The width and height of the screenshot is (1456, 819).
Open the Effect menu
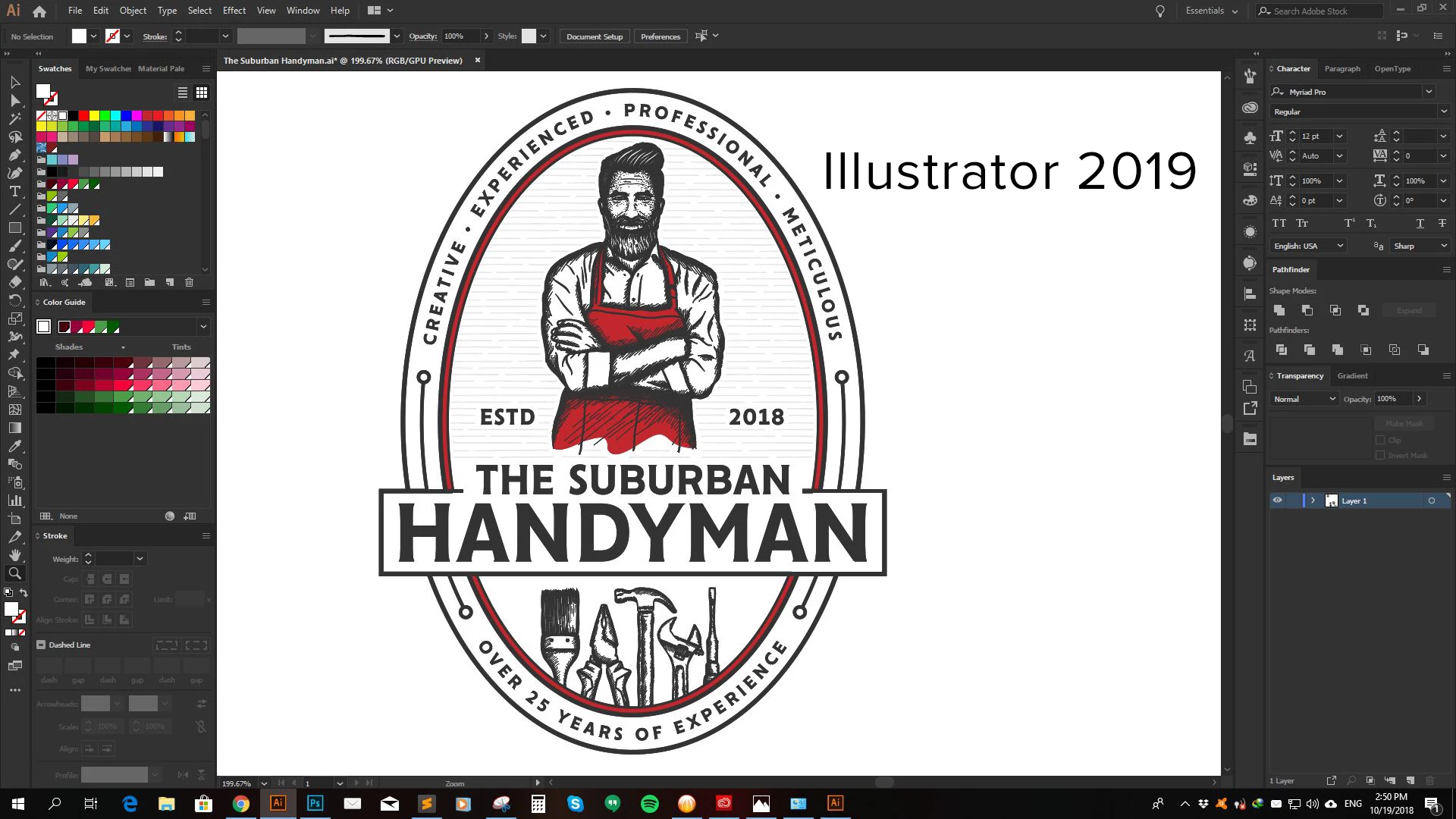click(x=234, y=11)
